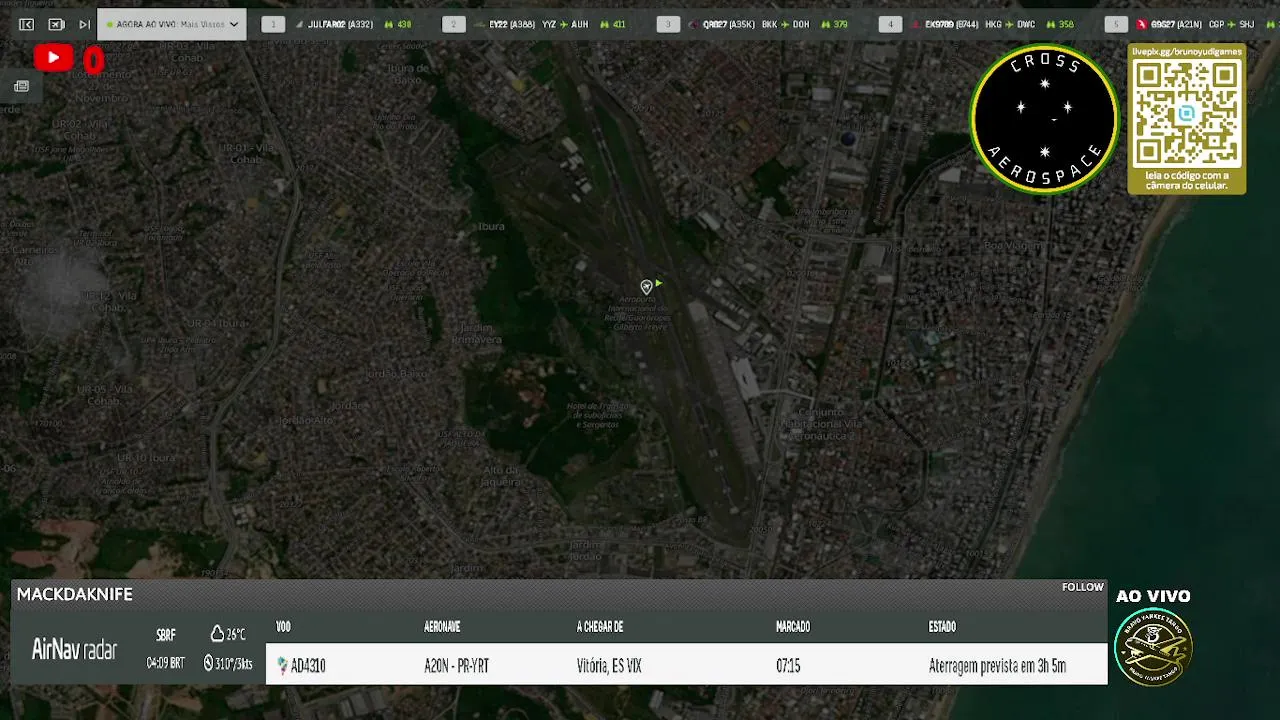Click the rank 2 number badge
Screen dimensions: 1280x720
453,24
